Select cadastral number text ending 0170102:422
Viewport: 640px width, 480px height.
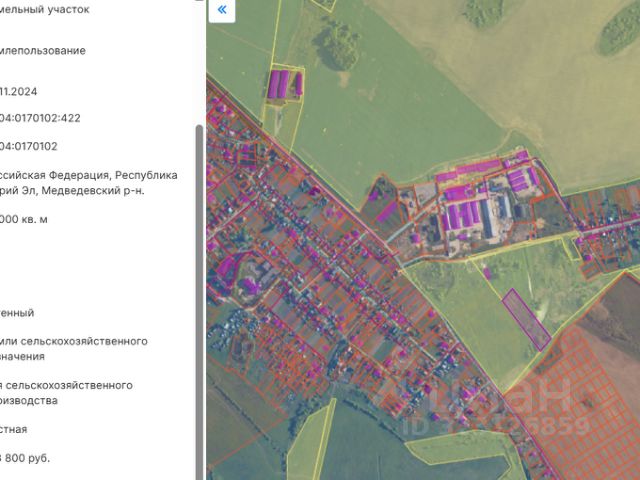point(40,118)
